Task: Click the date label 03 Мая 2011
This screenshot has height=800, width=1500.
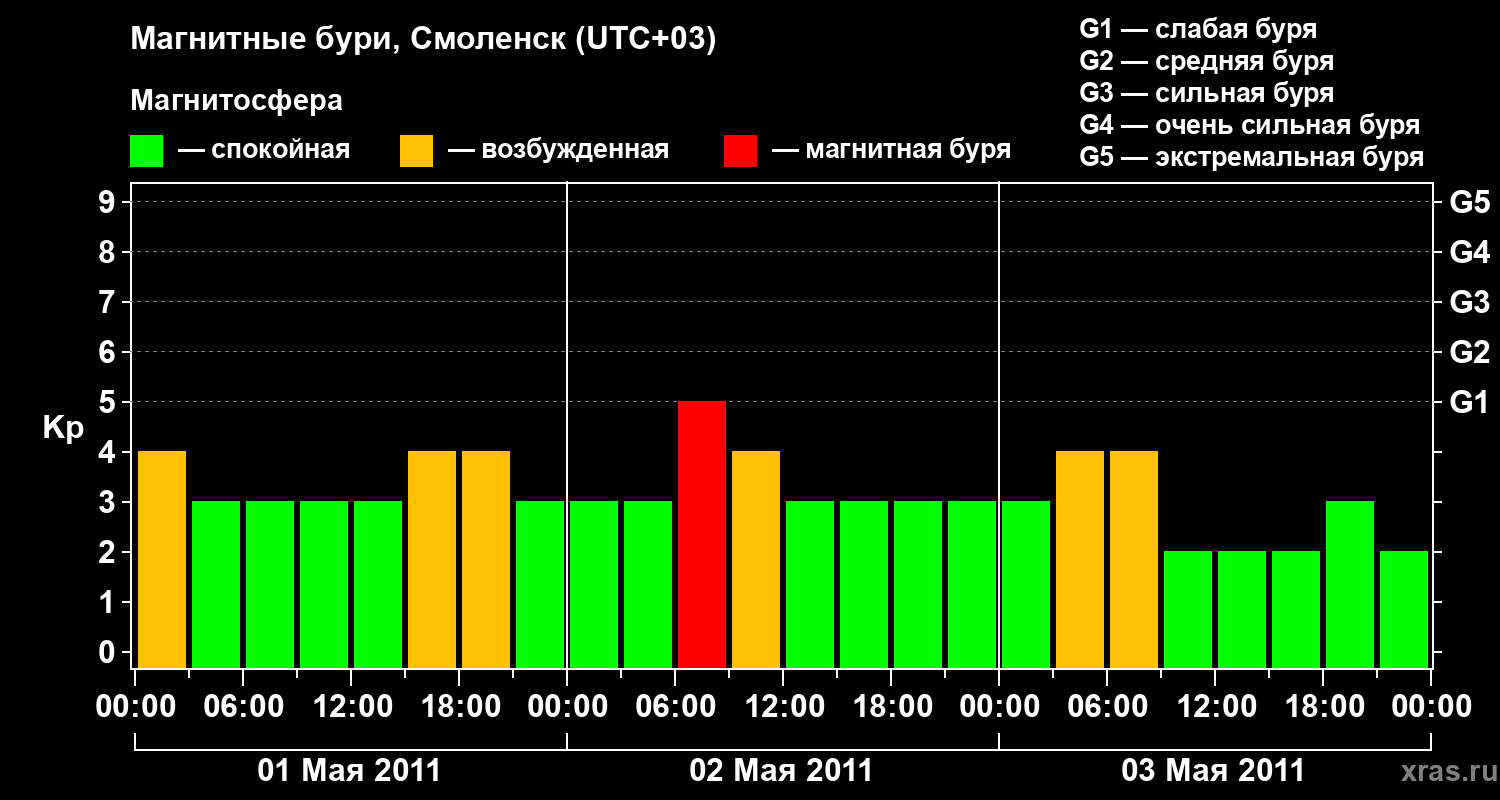Action: coord(1213,770)
